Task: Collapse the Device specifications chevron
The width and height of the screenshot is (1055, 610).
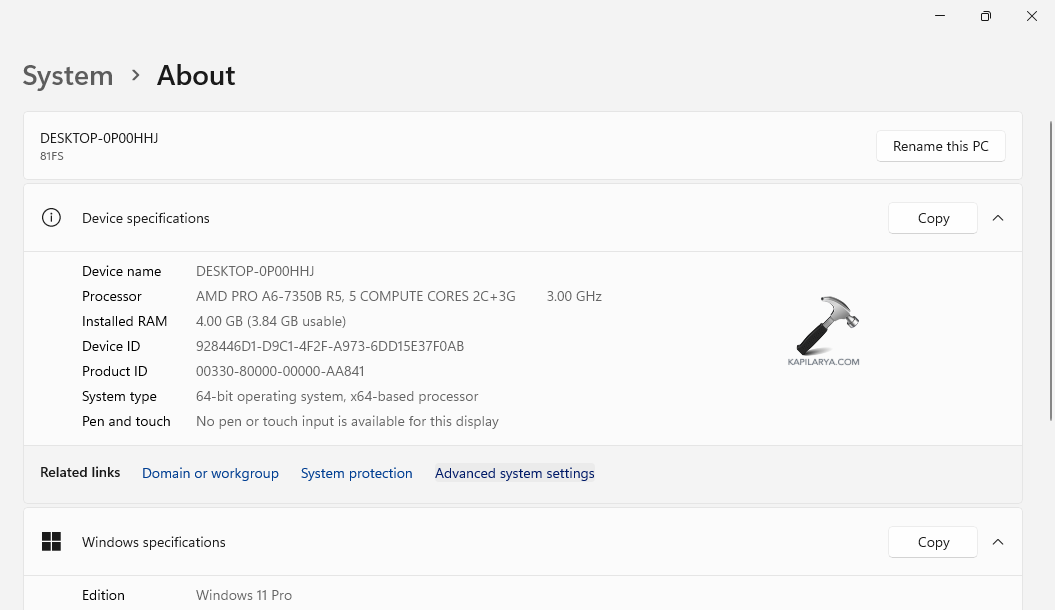Action: [998, 218]
